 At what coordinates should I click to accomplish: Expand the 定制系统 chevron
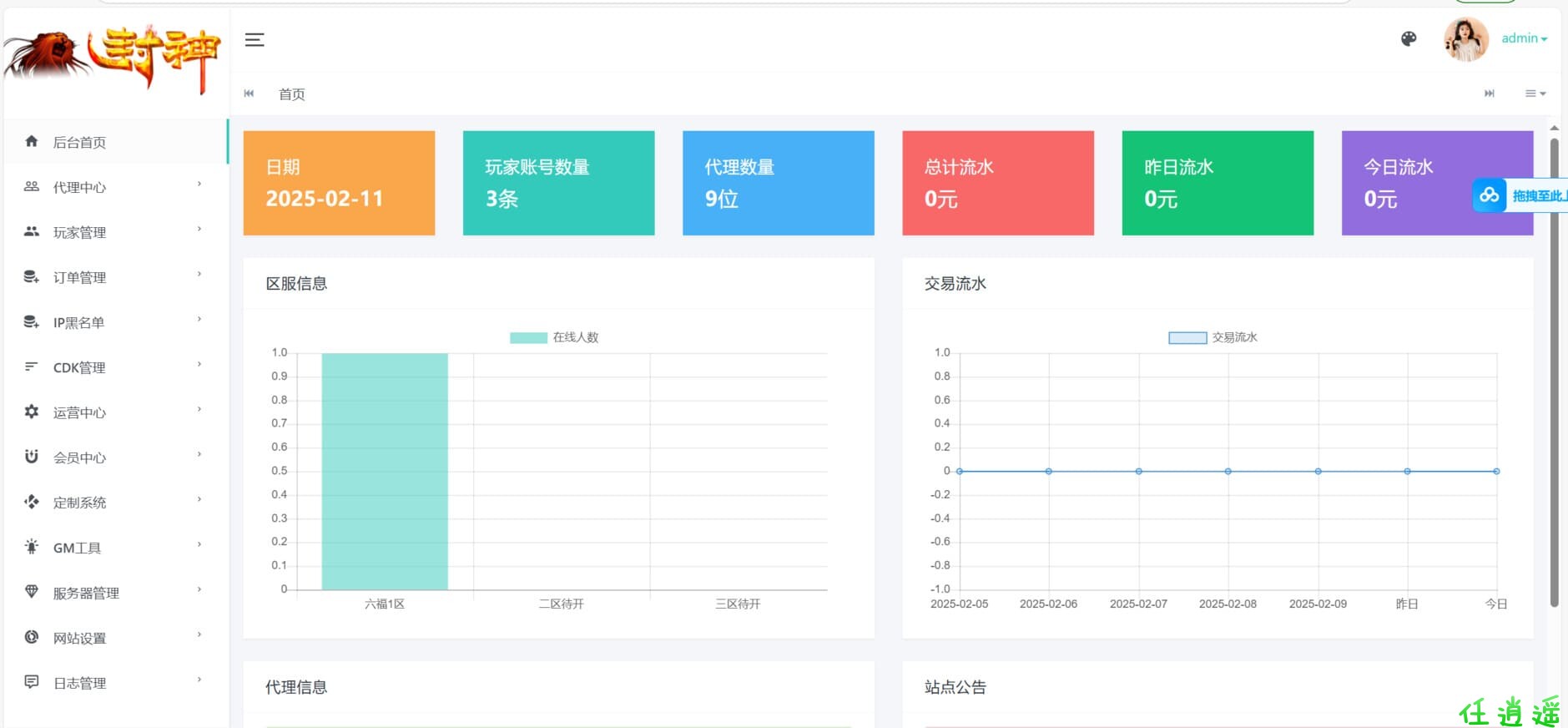coord(199,499)
